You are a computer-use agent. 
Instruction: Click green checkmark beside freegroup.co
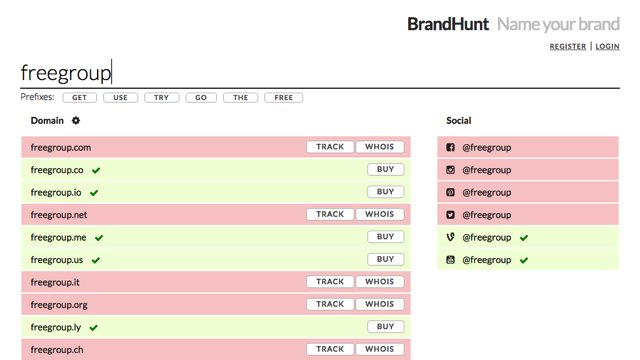96,170
